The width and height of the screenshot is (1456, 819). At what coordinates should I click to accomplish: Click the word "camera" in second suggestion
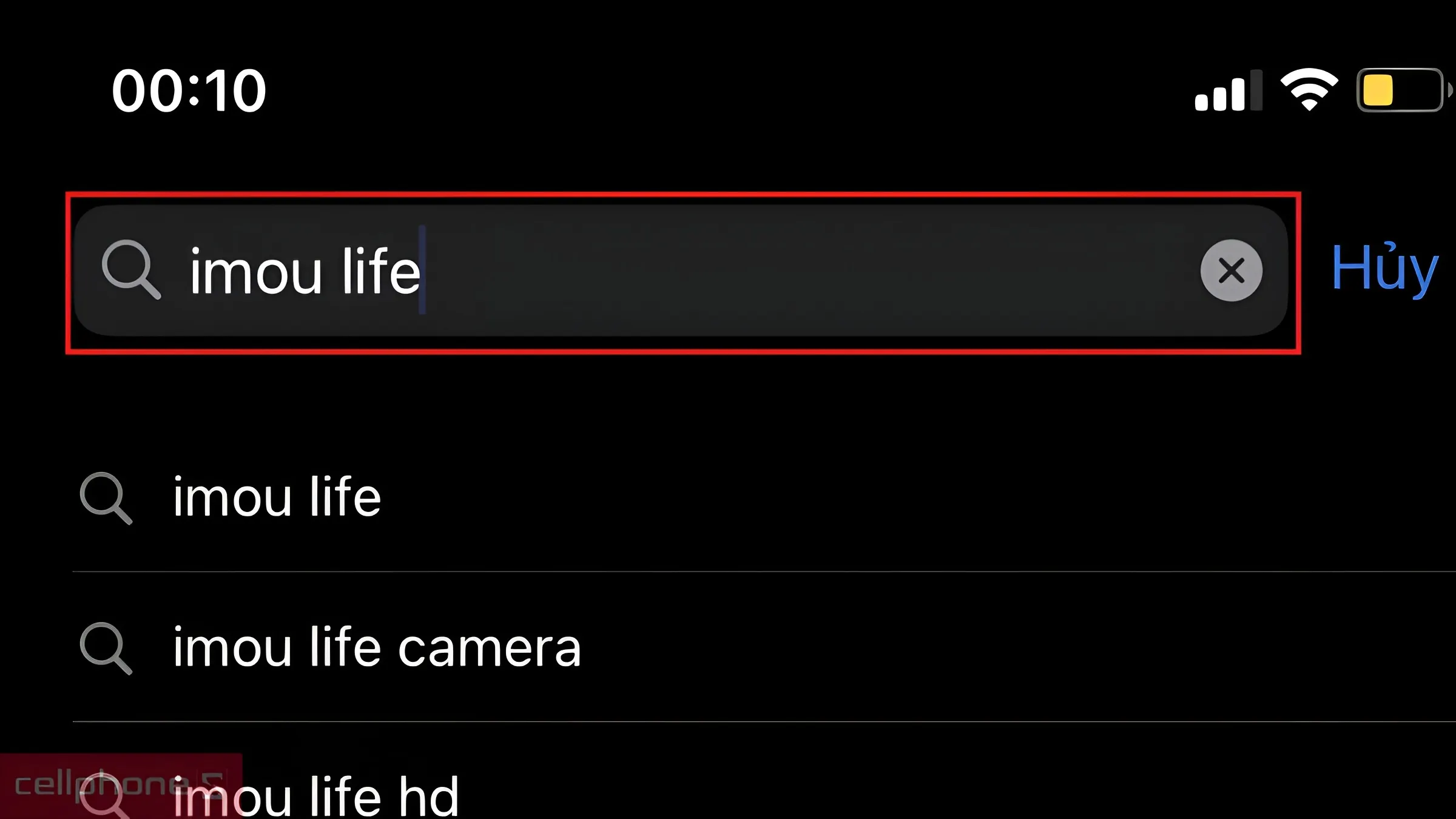[x=490, y=649]
